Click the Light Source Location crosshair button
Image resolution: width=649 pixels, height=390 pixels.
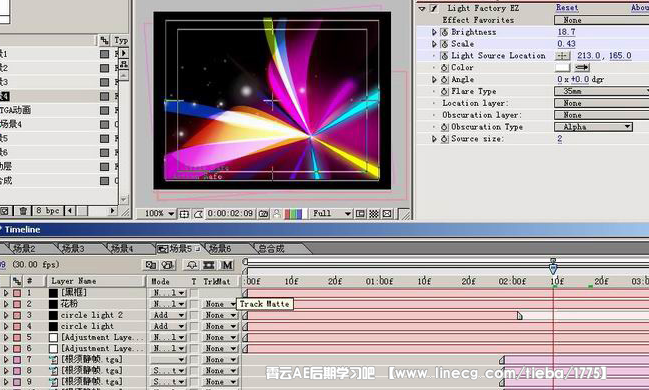coord(562,55)
